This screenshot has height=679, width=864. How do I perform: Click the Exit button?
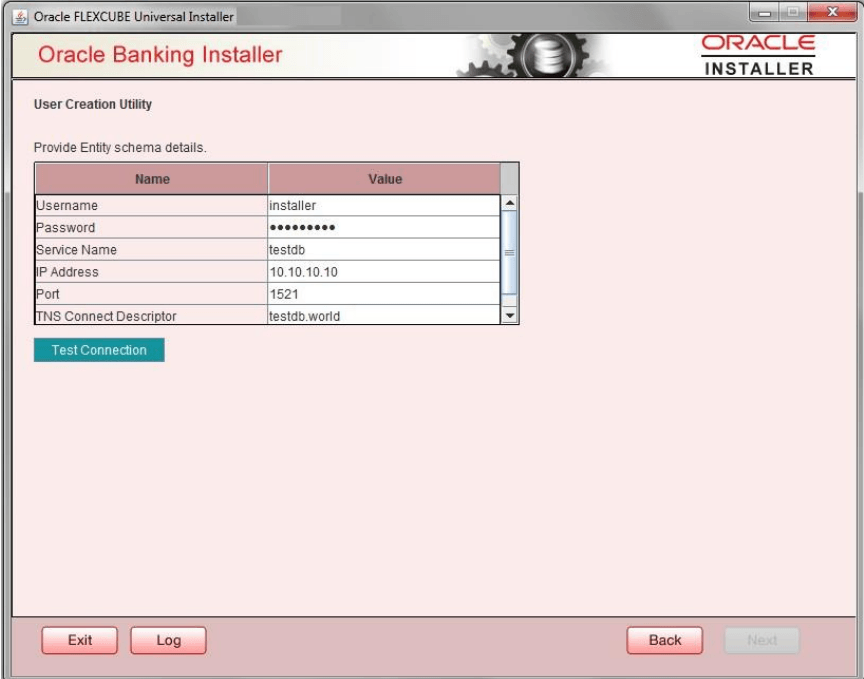(x=80, y=640)
